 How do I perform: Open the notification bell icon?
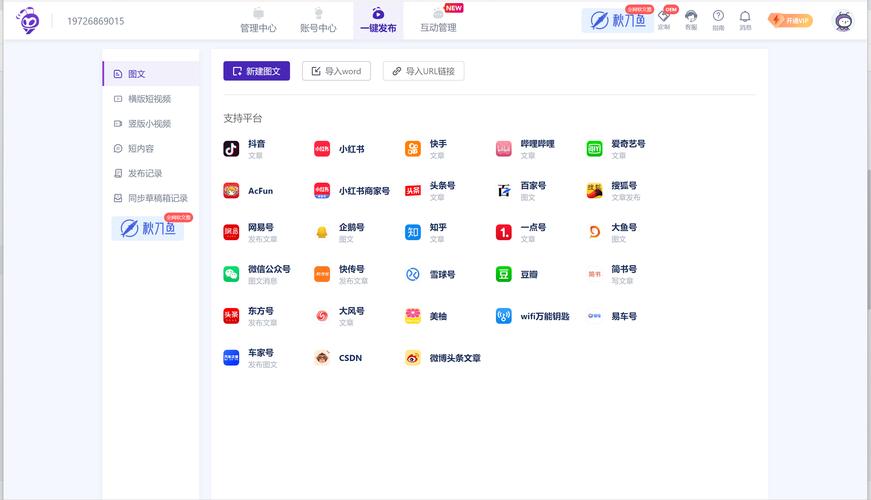(745, 17)
